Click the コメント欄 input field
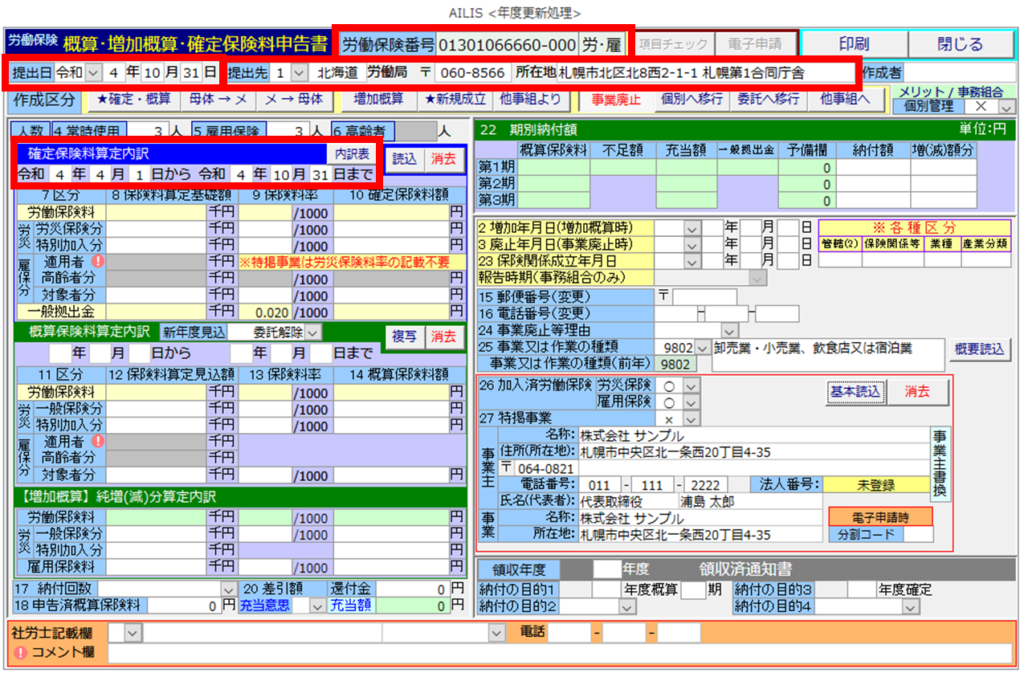 560,652
